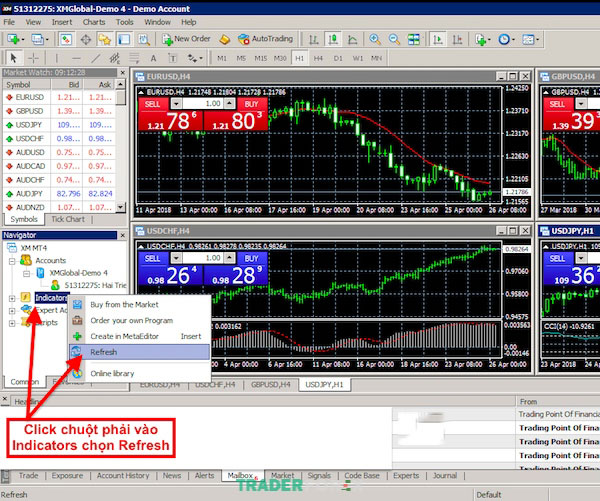This screenshot has width=600, height=501.
Task: Toggle Market Watch panel icon
Action: 66,39
